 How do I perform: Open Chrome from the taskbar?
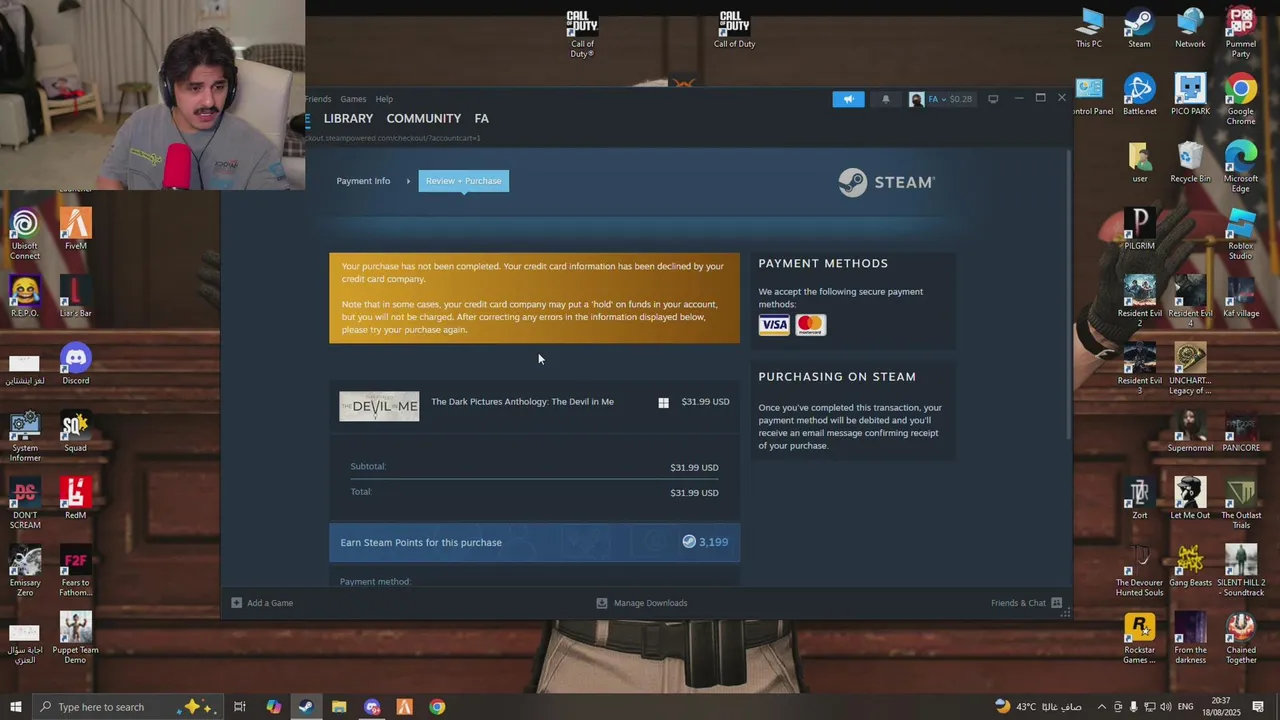[x=437, y=707]
